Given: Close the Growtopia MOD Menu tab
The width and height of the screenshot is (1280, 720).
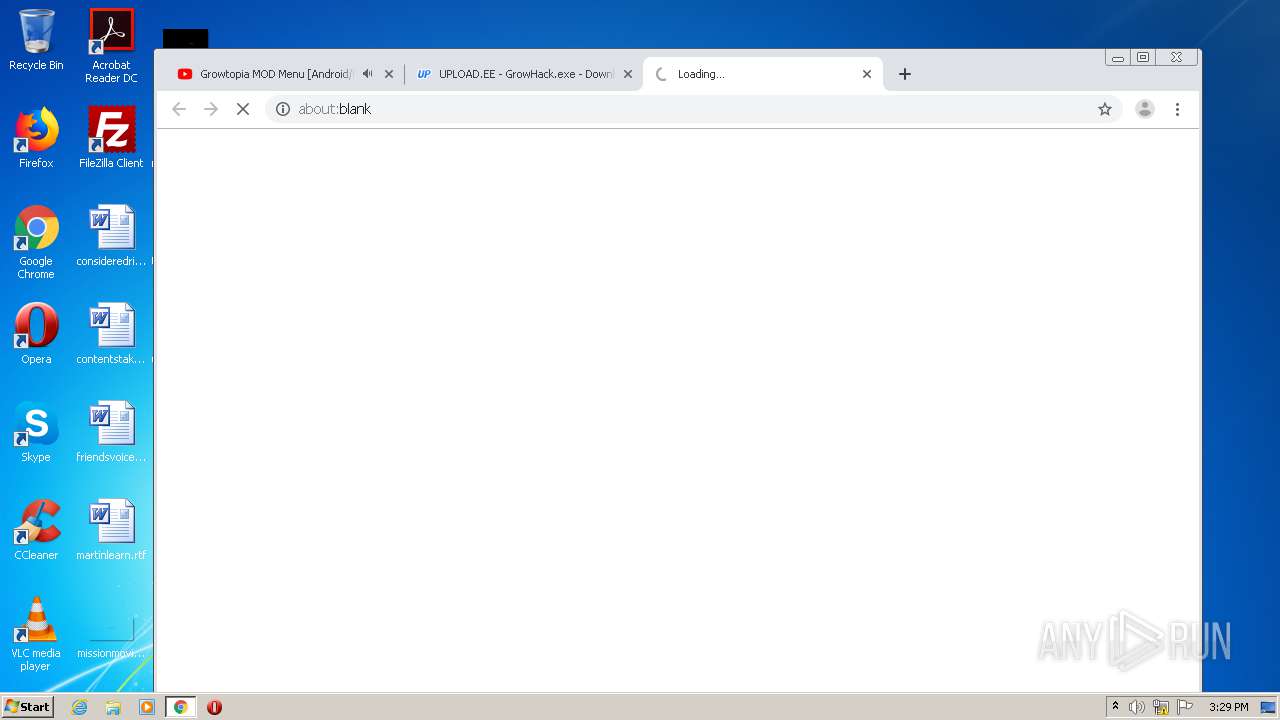Looking at the screenshot, I should coord(389,74).
